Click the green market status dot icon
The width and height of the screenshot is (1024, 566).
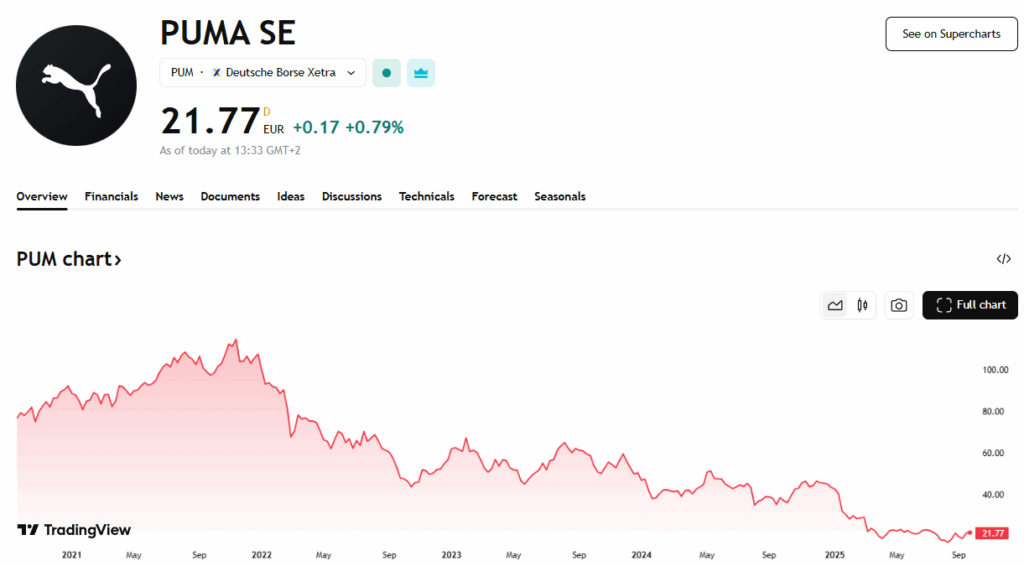(387, 73)
